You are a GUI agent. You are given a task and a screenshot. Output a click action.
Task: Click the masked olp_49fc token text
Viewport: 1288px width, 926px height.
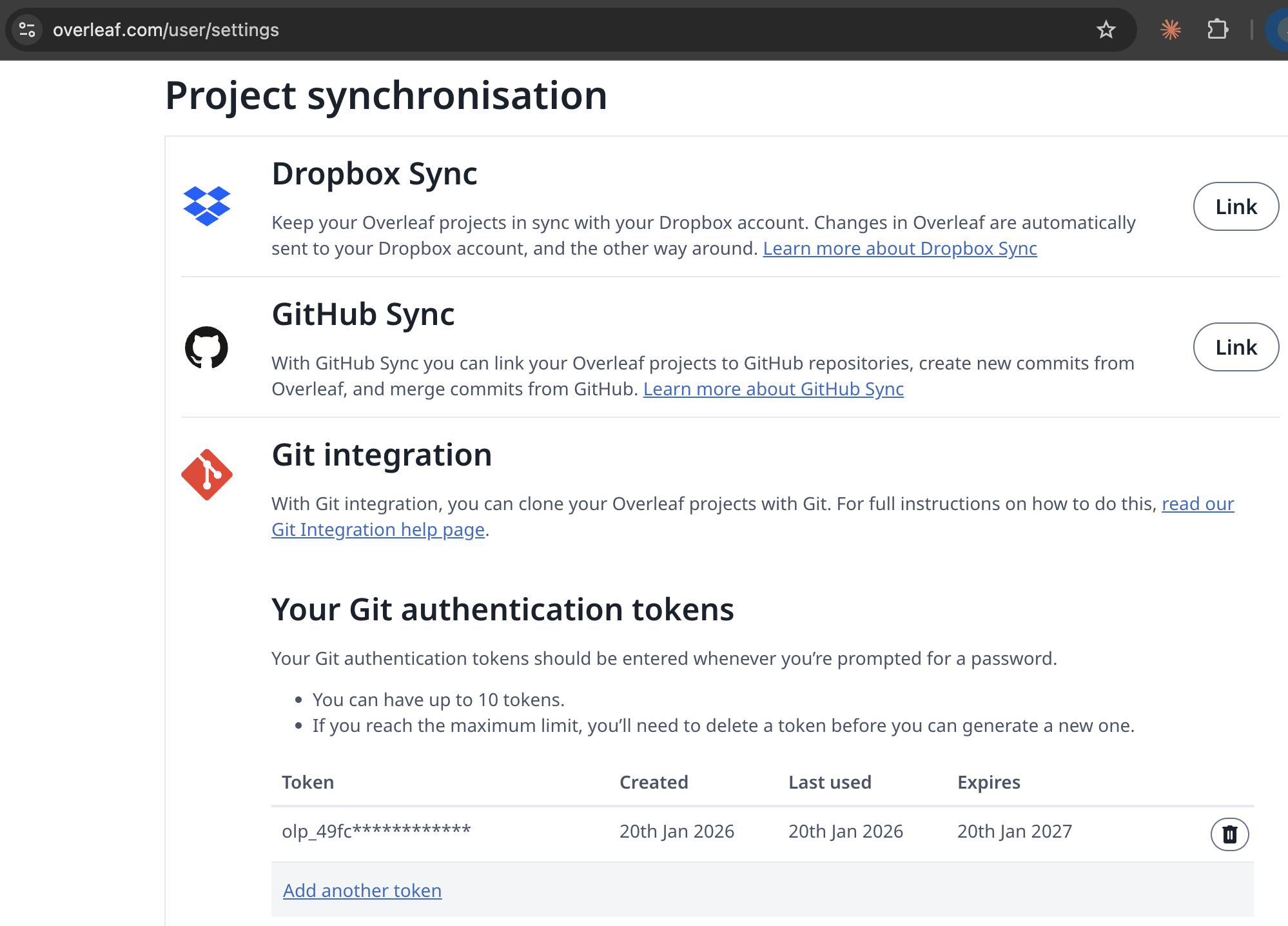pyautogui.click(x=376, y=831)
